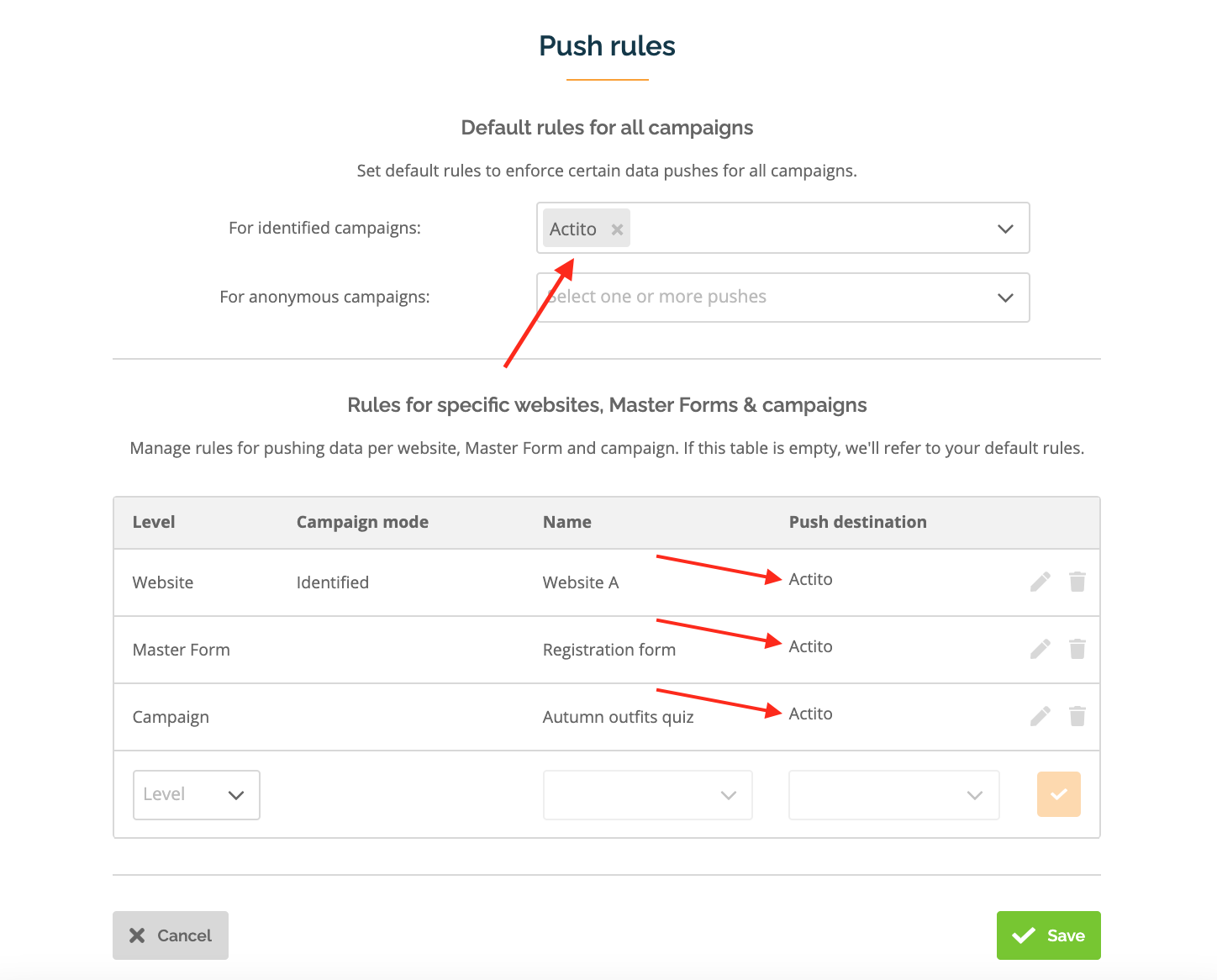Confirm new rule with checkmark button
1217x980 pixels.
coord(1059,794)
